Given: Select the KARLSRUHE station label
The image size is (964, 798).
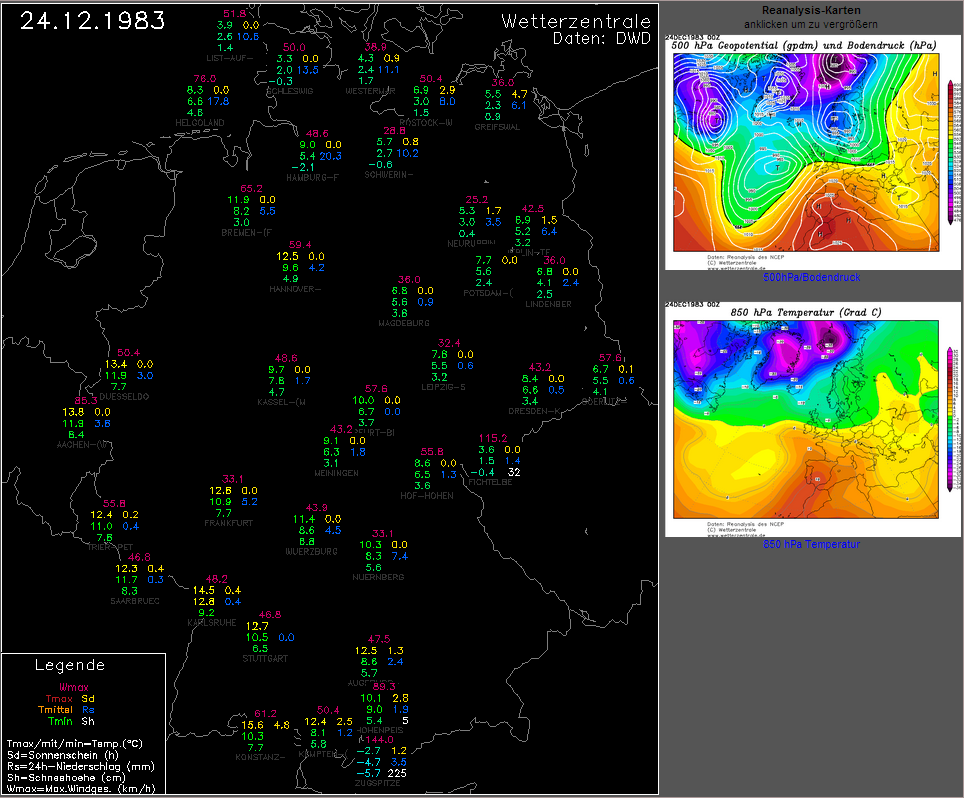Looking at the screenshot, I should pos(211,622).
